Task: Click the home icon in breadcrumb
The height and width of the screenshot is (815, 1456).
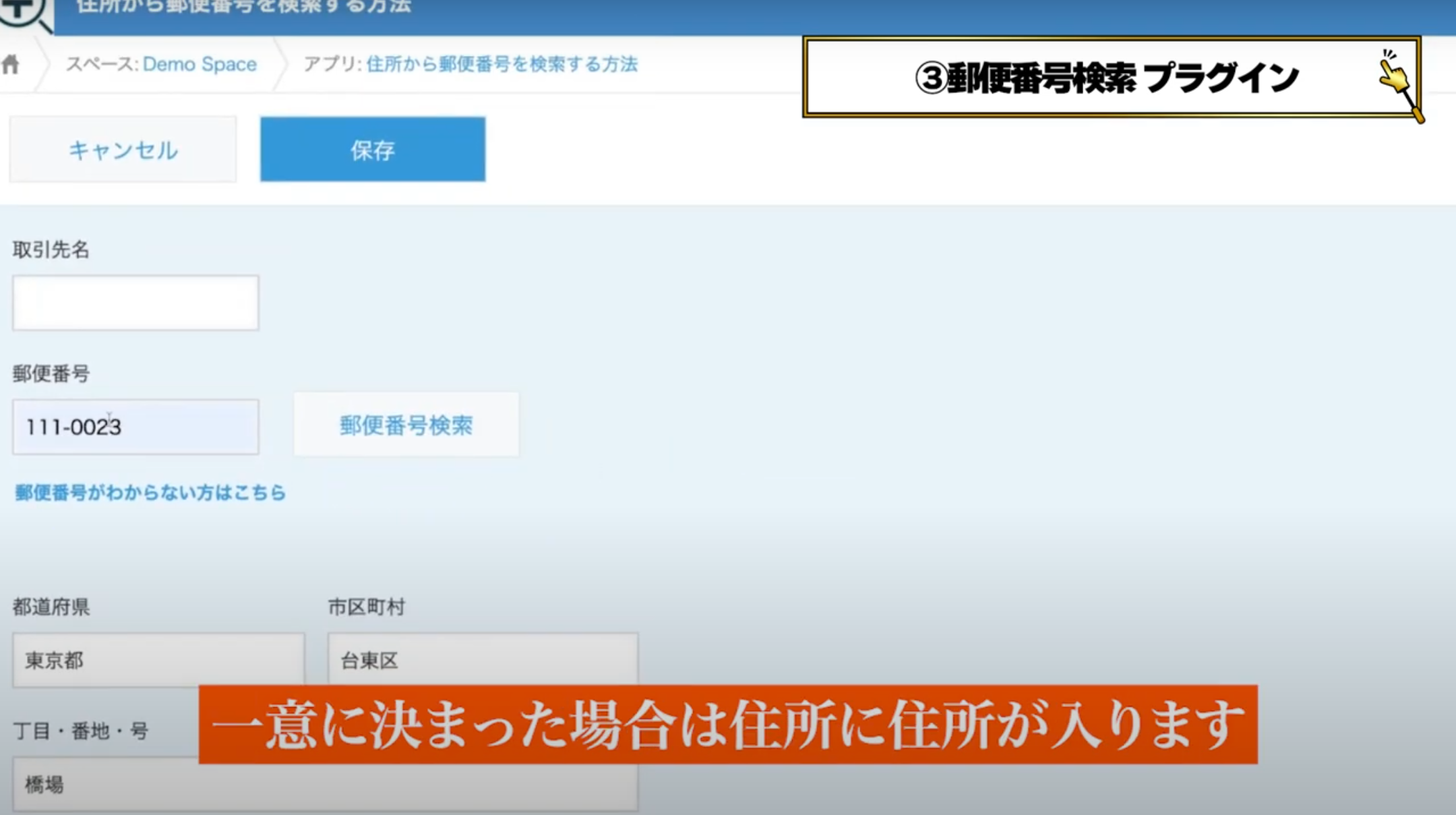Action: (11, 65)
